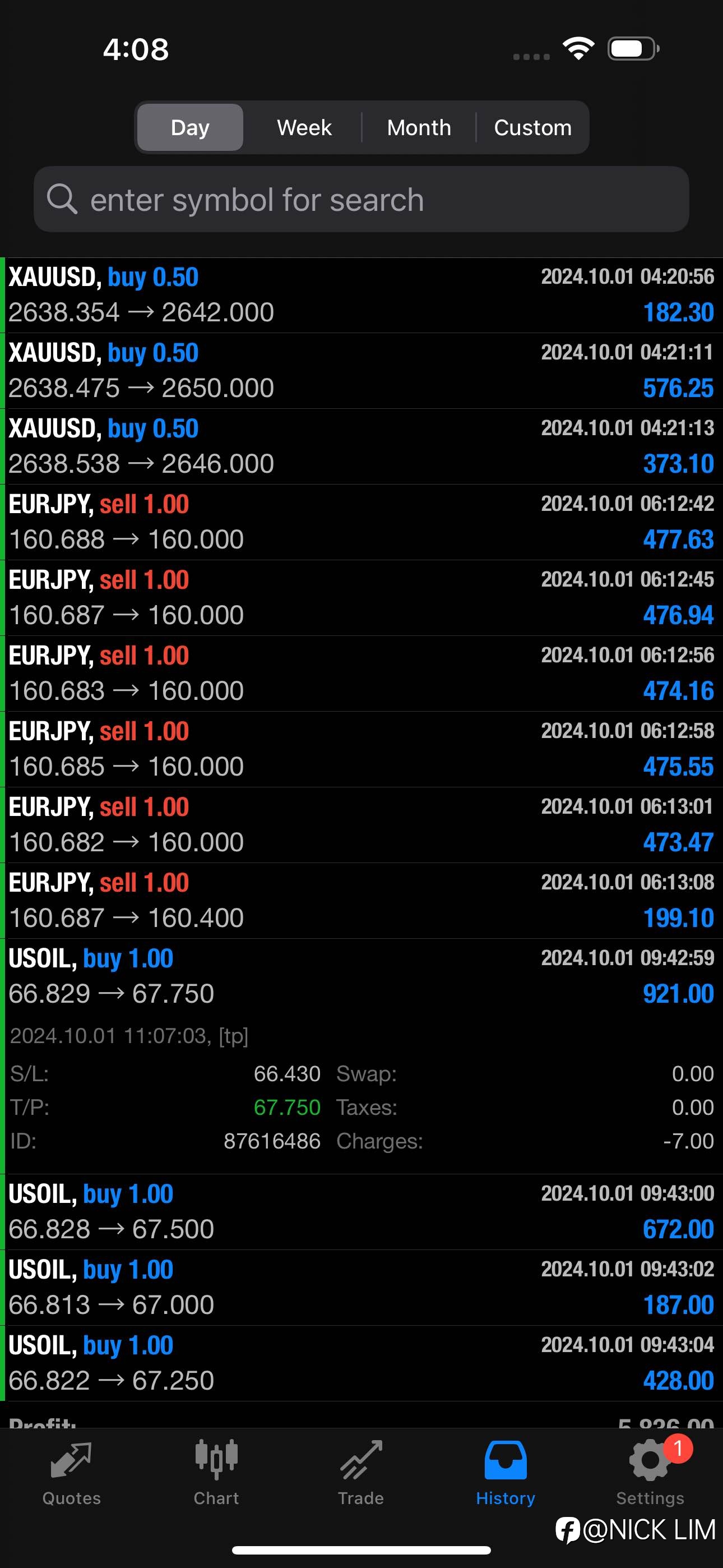Tap the T/P value 67.750
723x1568 pixels.
tap(288, 1107)
